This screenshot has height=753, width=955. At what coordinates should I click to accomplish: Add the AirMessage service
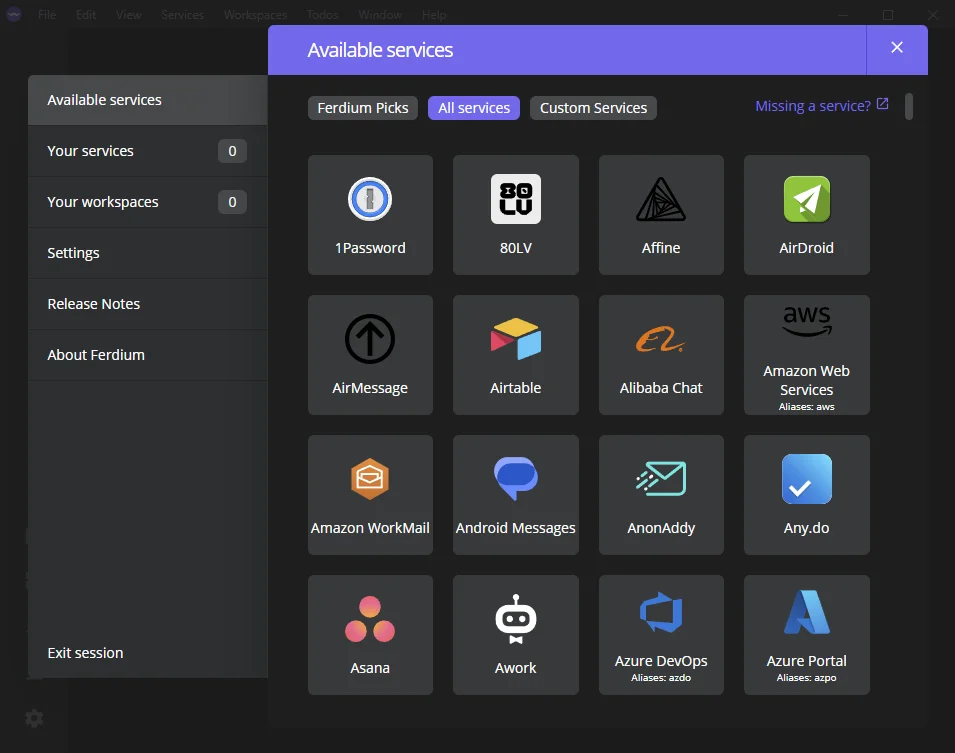370,355
